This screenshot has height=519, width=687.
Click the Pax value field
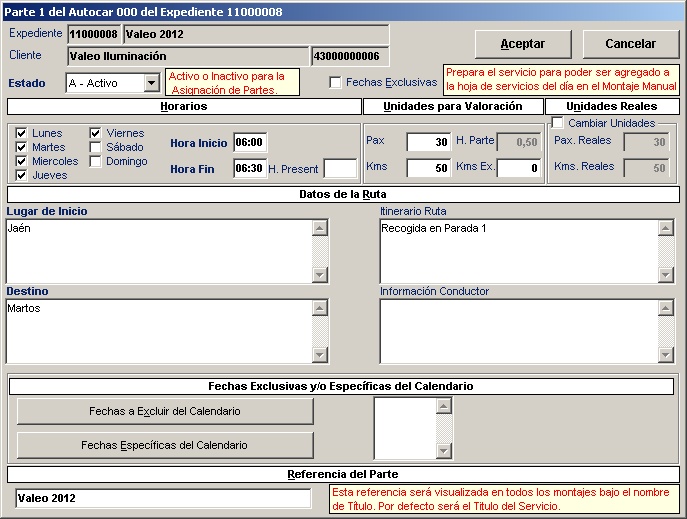tap(428, 142)
